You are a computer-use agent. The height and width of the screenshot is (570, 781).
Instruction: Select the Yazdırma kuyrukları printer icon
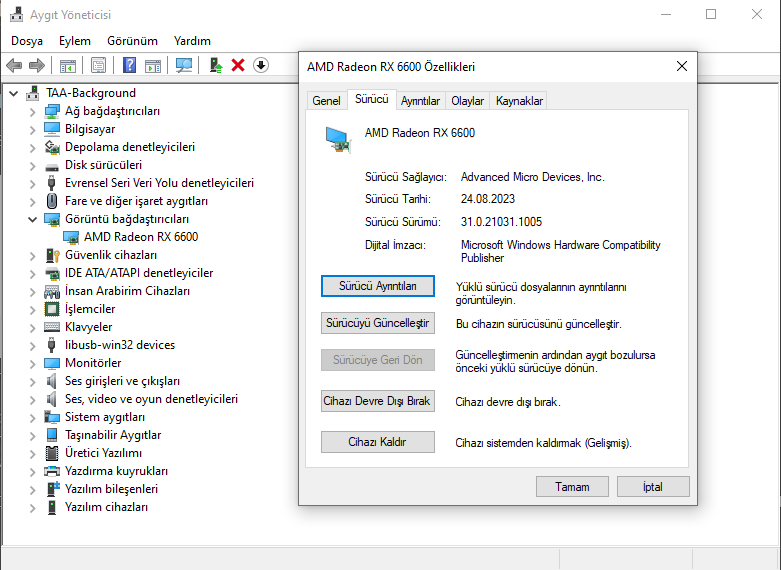(x=52, y=471)
